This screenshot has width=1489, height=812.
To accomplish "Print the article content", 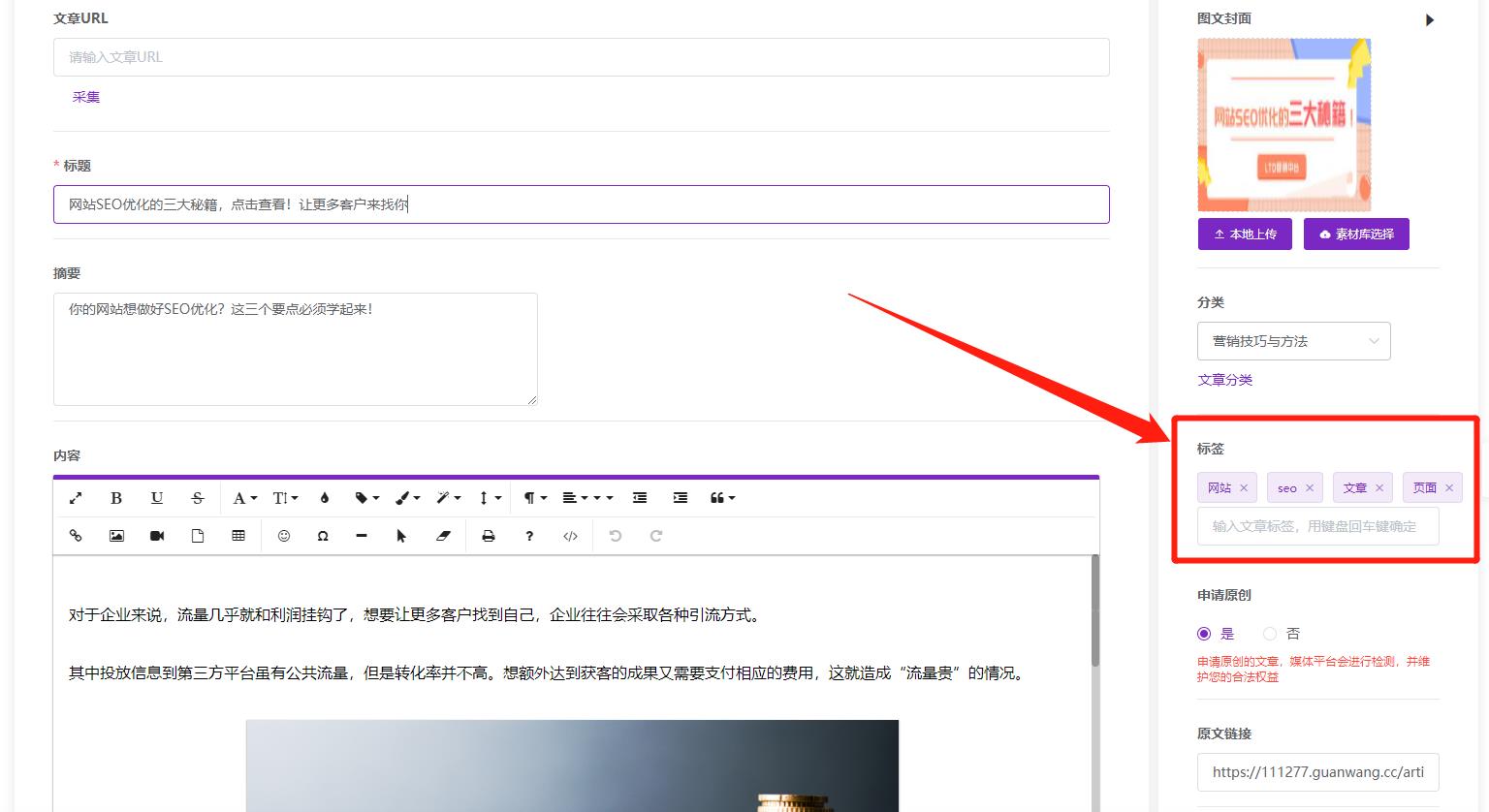I will 489,536.
